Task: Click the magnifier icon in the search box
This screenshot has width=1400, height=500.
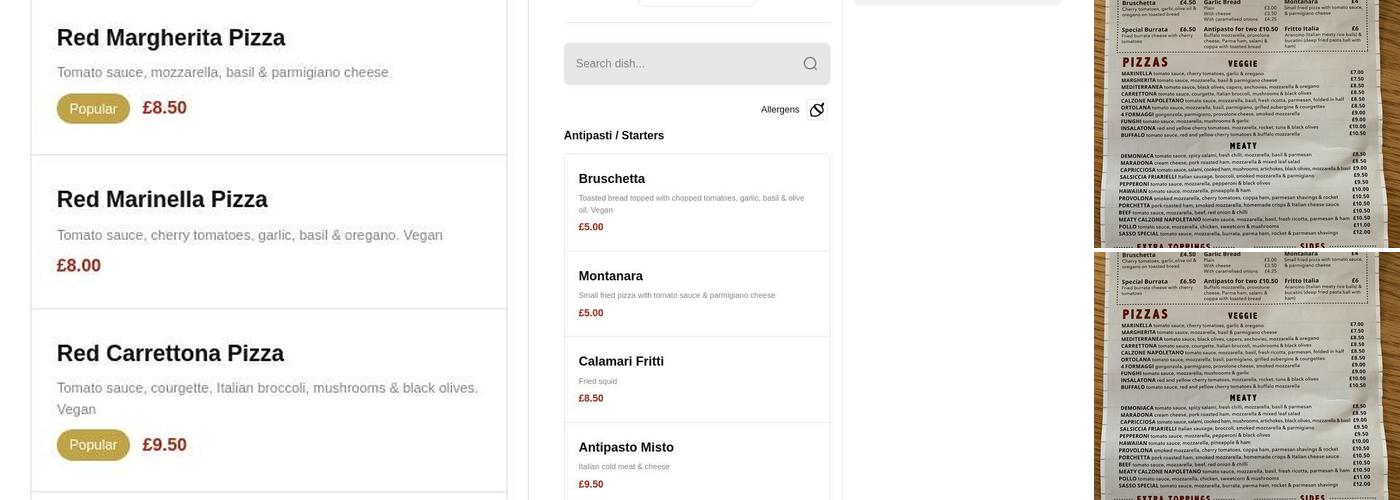Action: click(810, 64)
